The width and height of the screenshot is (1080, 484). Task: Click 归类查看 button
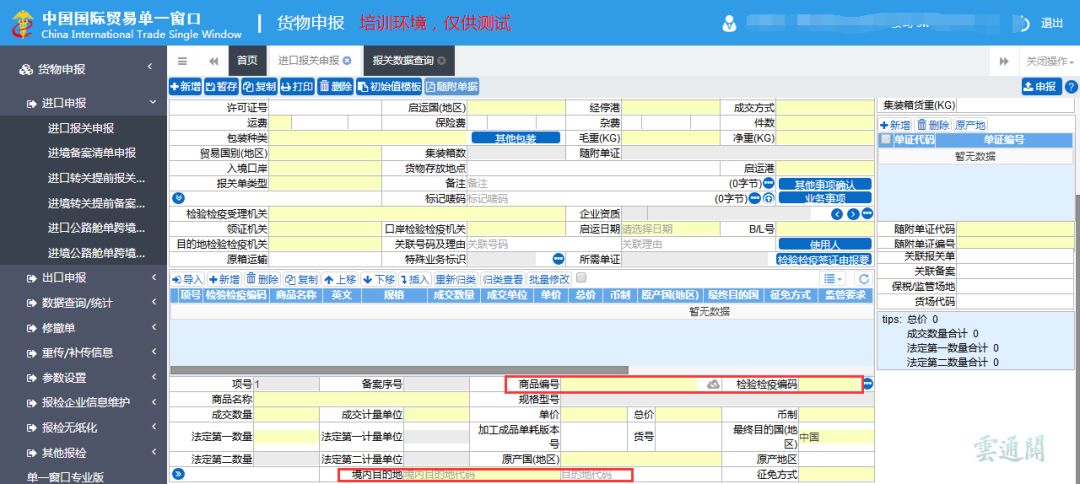(503, 279)
